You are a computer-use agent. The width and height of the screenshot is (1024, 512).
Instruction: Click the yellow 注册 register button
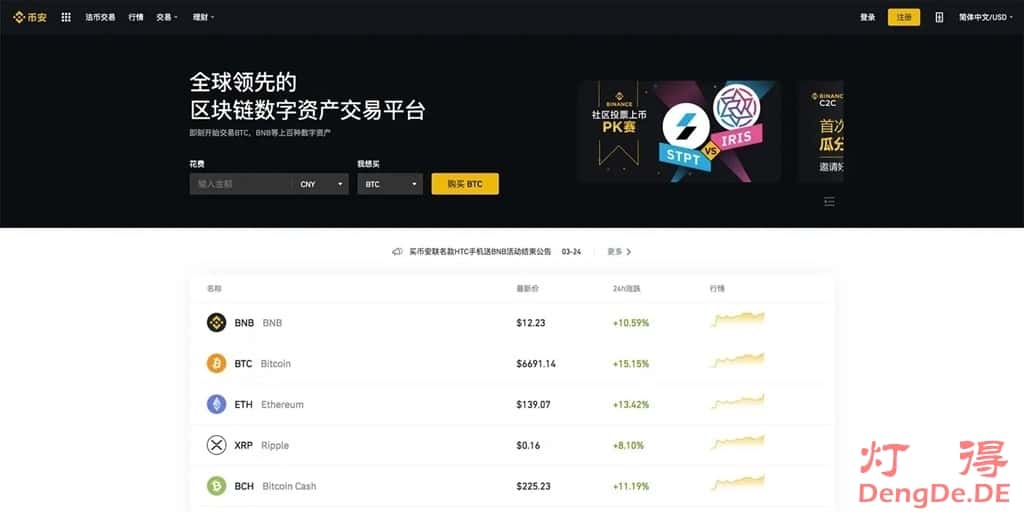(x=904, y=18)
